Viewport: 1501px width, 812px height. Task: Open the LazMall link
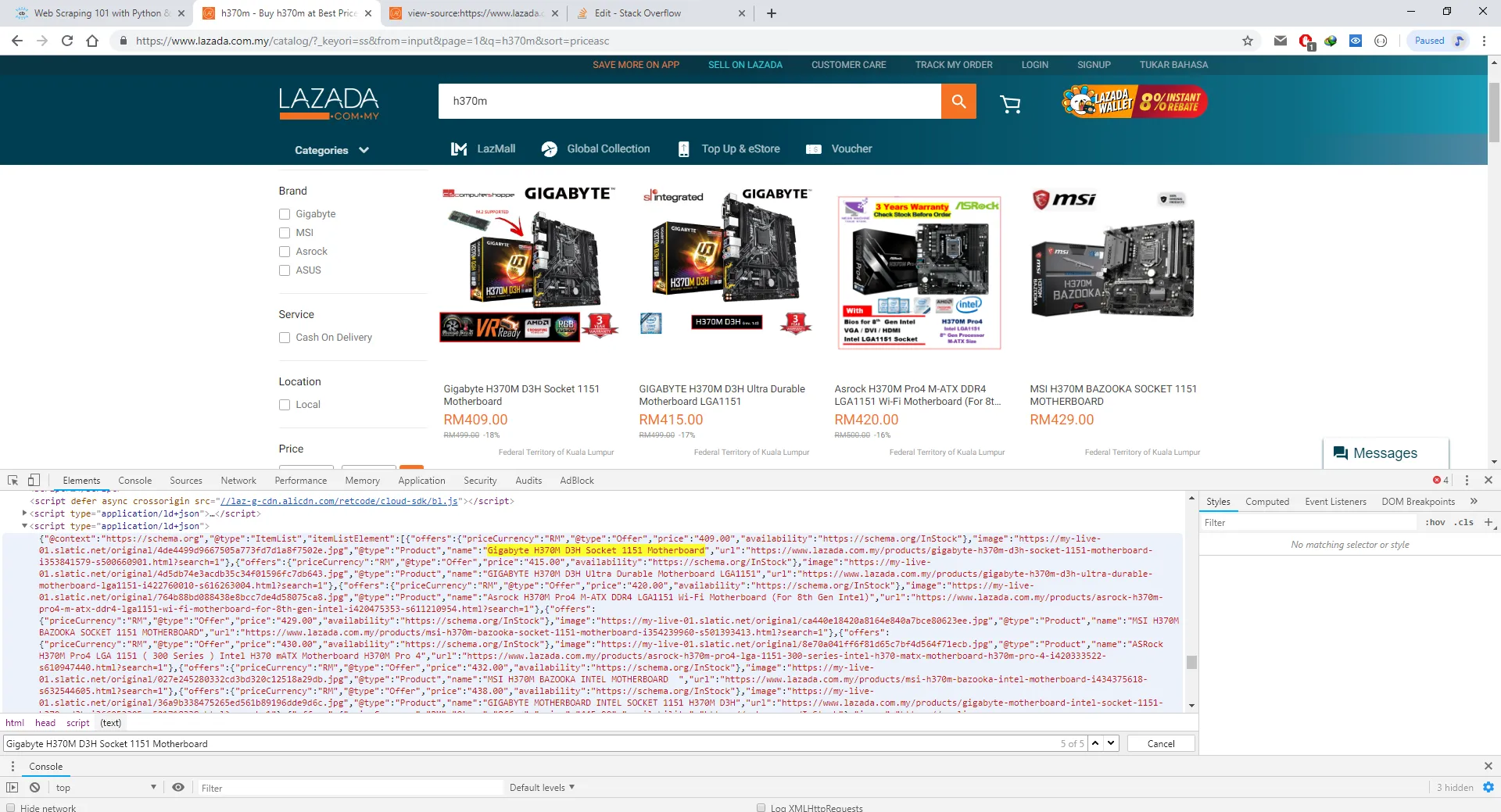pyautogui.click(x=483, y=148)
